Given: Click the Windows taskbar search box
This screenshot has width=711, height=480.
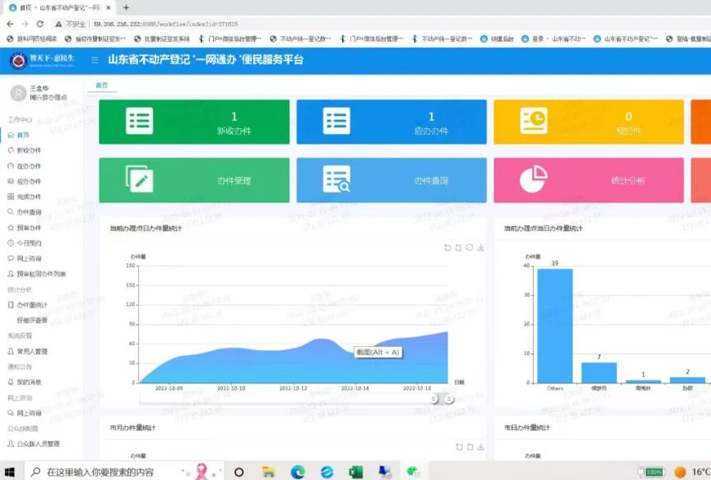Looking at the screenshot, I should coord(122,472).
